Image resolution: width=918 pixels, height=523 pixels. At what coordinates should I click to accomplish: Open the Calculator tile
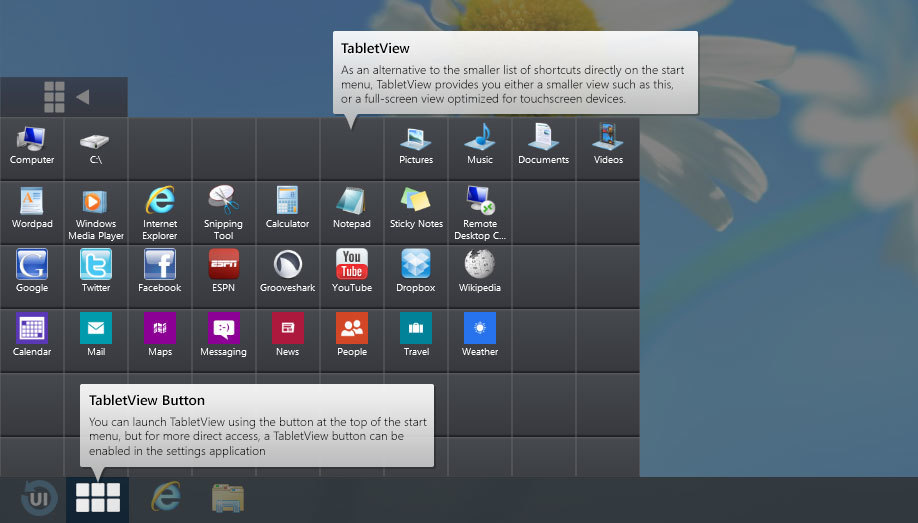pos(287,213)
